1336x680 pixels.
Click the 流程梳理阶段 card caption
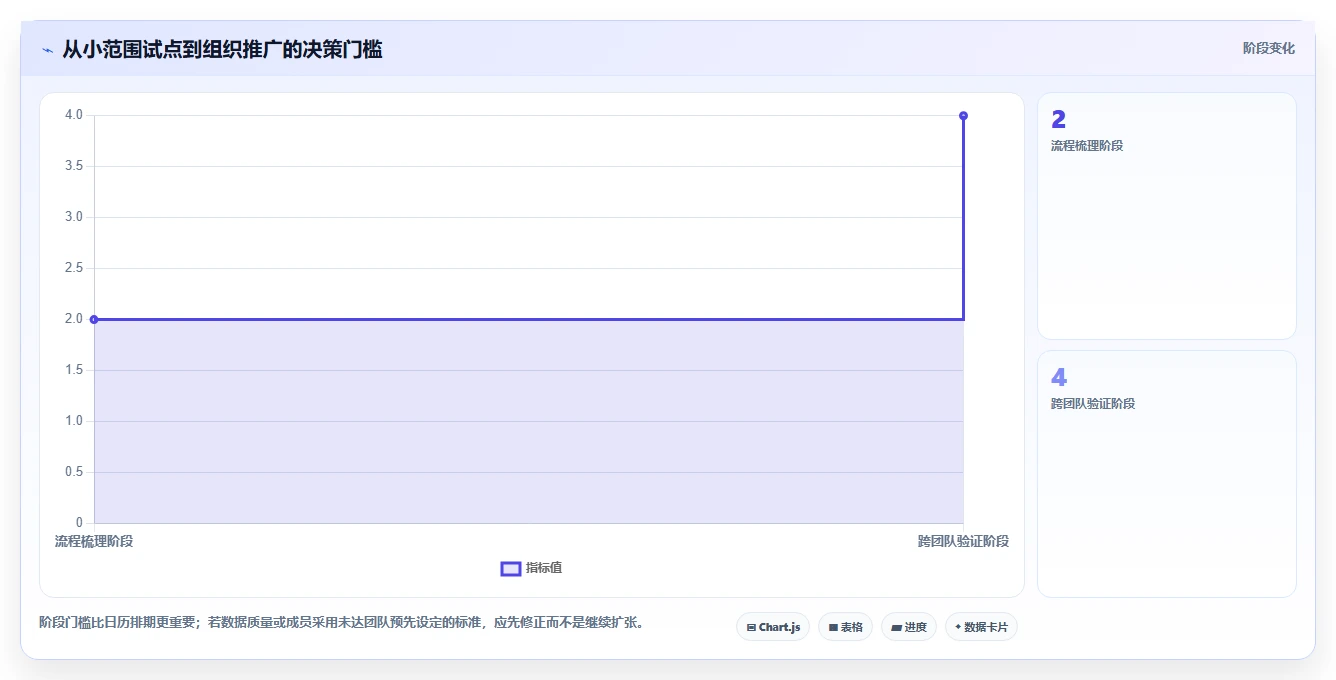coord(1087,146)
